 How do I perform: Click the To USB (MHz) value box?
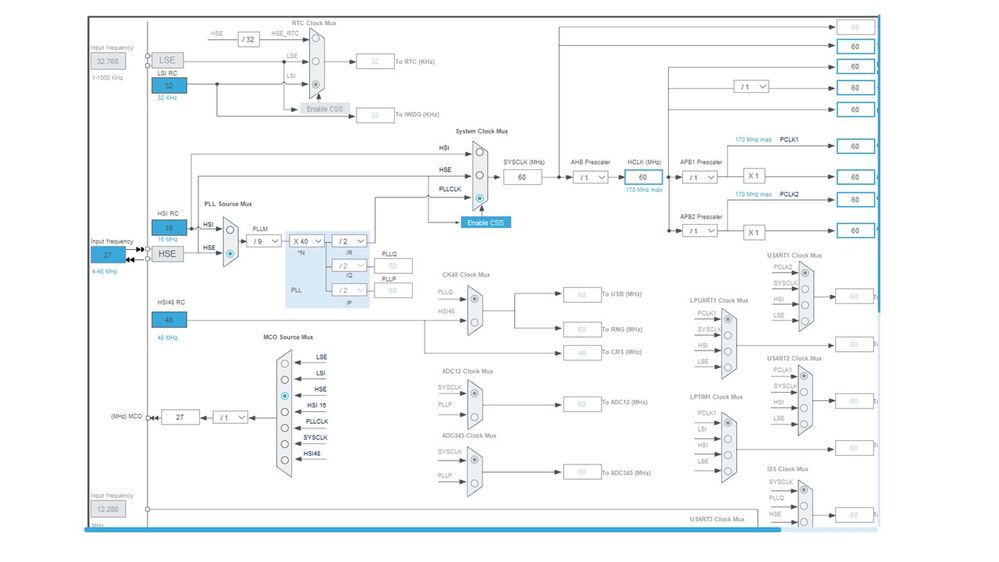point(582,295)
